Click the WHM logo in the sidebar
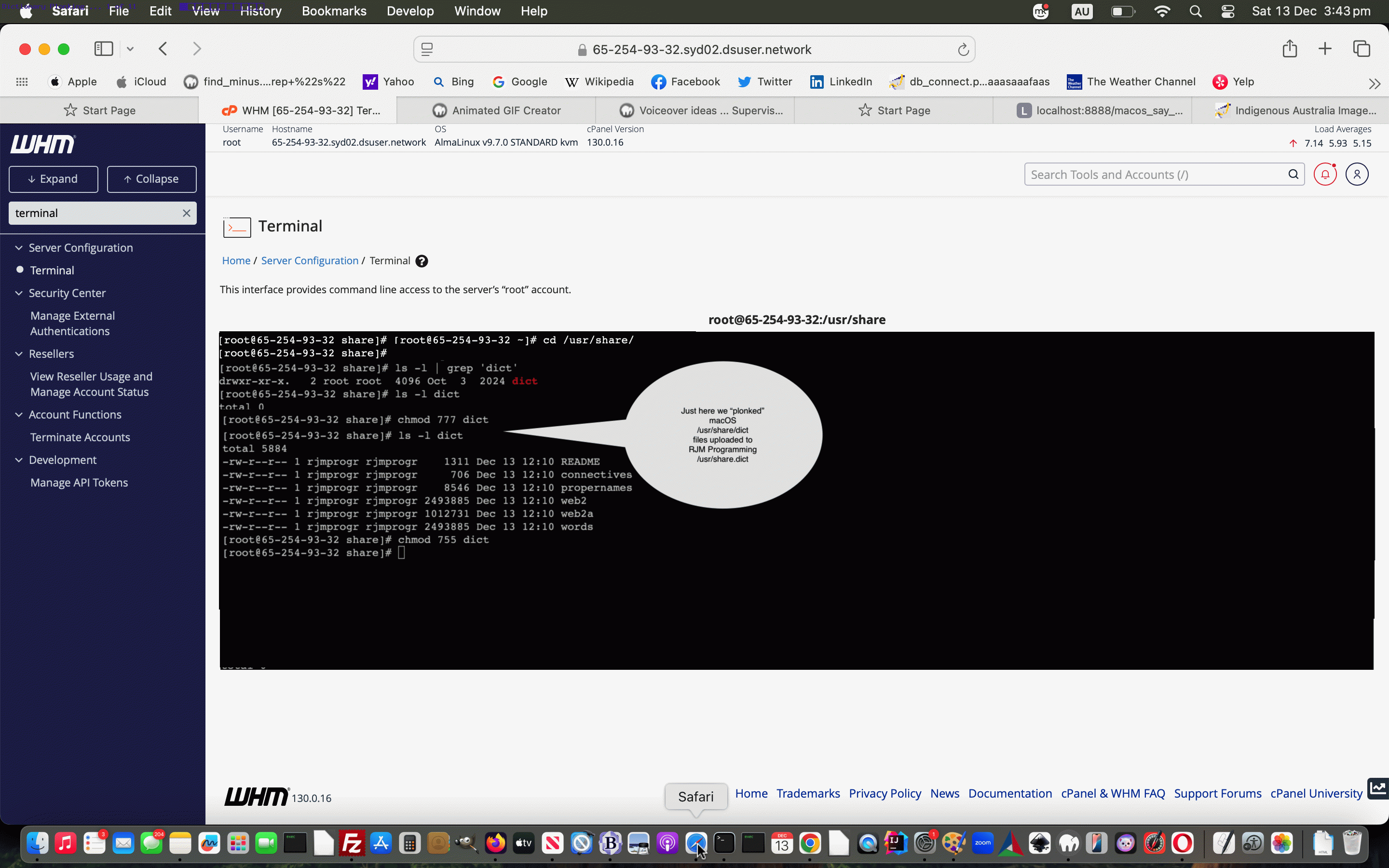The image size is (1389, 868). (43, 144)
